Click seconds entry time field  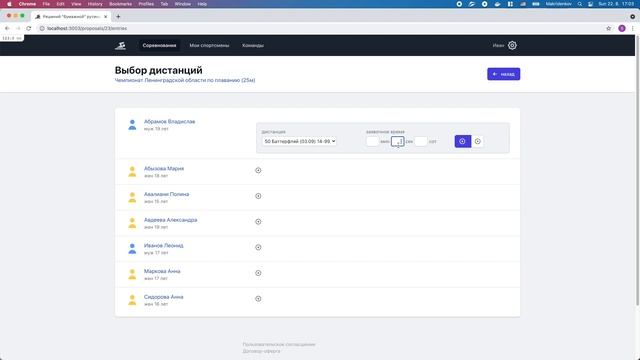[398, 141]
